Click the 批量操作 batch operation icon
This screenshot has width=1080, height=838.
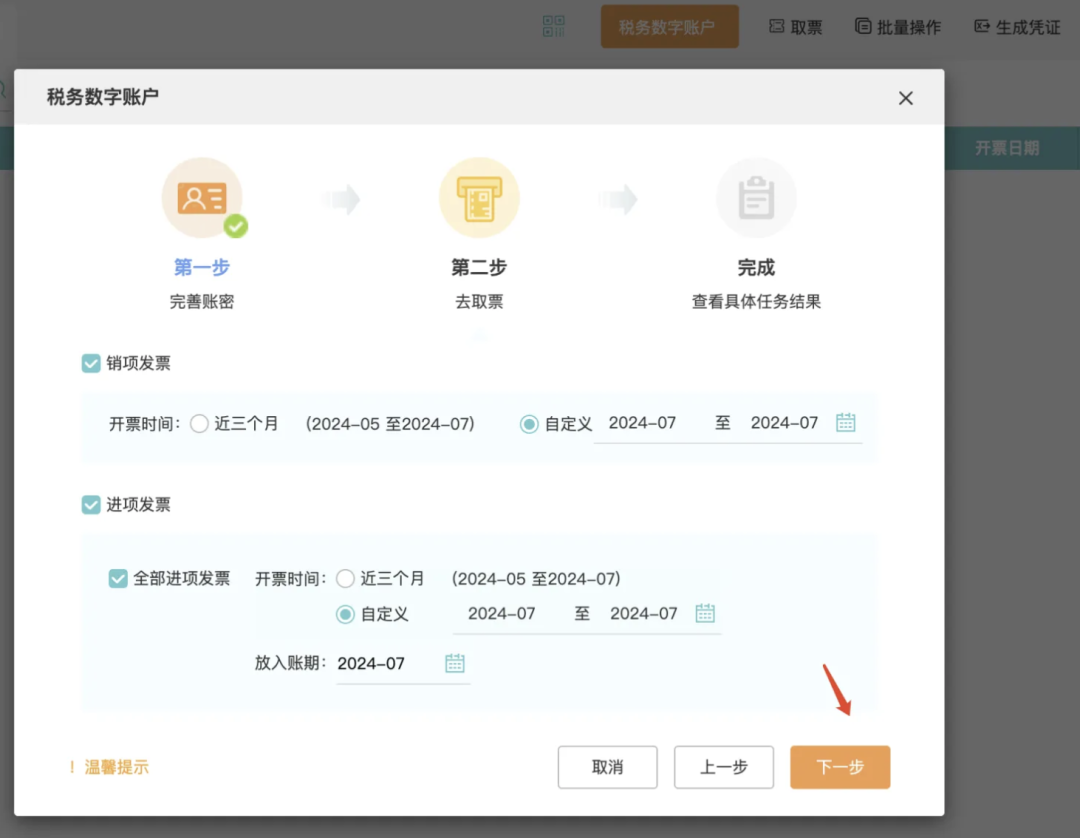click(x=862, y=27)
